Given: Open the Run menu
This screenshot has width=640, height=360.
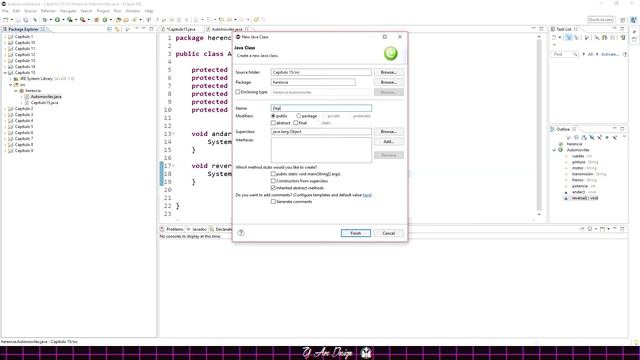Looking at the screenshot, I should (117, 11).
